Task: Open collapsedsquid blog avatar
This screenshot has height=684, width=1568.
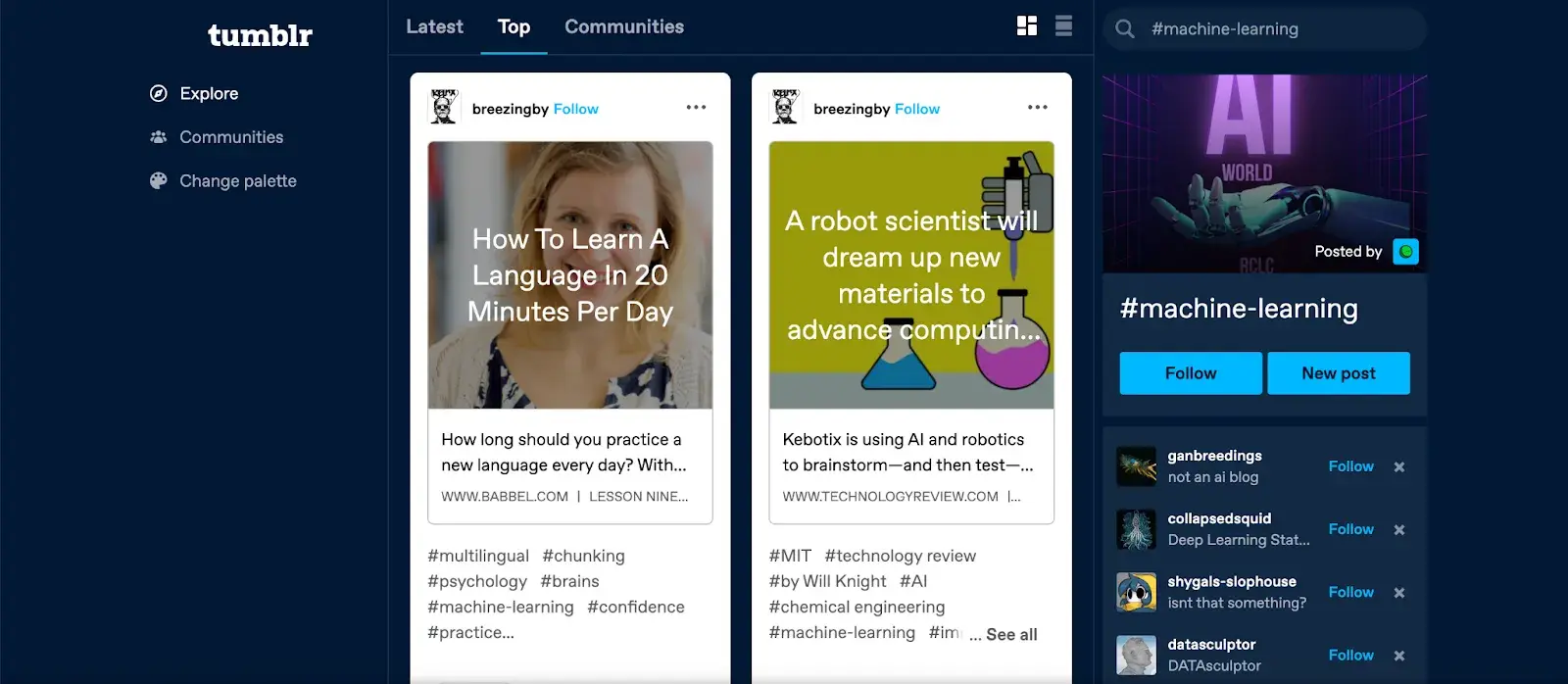Action: point(1137,529)
